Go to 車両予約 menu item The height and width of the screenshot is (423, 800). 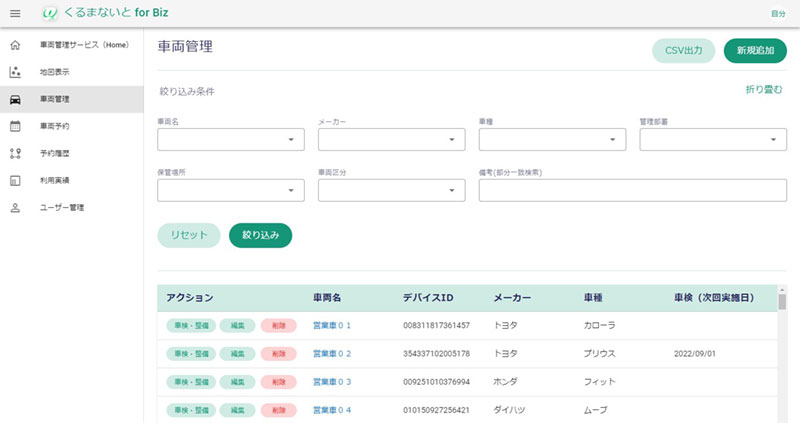tap(71, 126)
